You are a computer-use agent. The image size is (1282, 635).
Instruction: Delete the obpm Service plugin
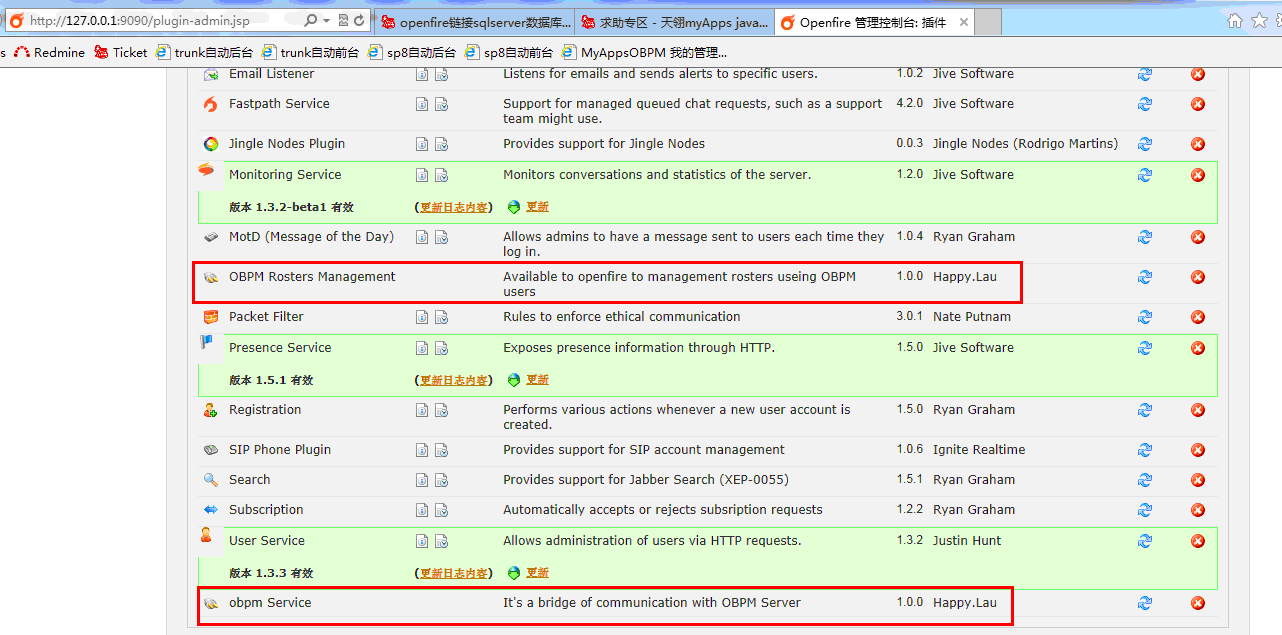pos(1198,603)
